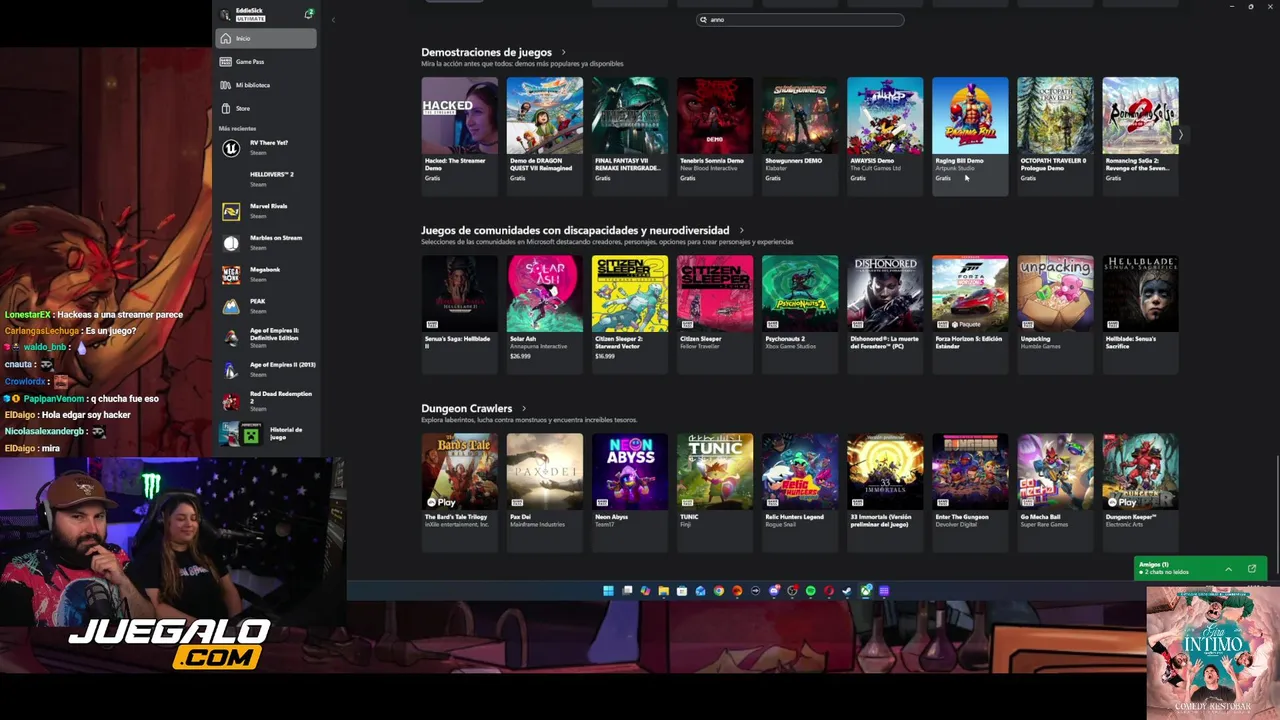Open the TUNIC game tile

[x=714, y=491]
